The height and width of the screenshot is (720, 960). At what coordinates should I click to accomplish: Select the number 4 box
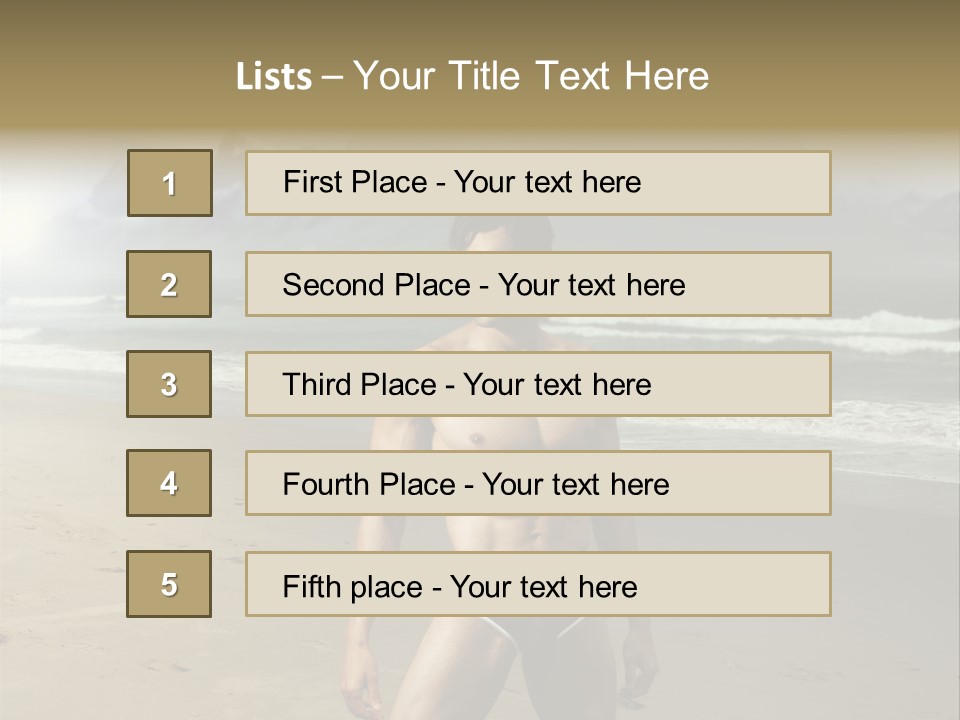pyautogui.click(x=169, y=483)
